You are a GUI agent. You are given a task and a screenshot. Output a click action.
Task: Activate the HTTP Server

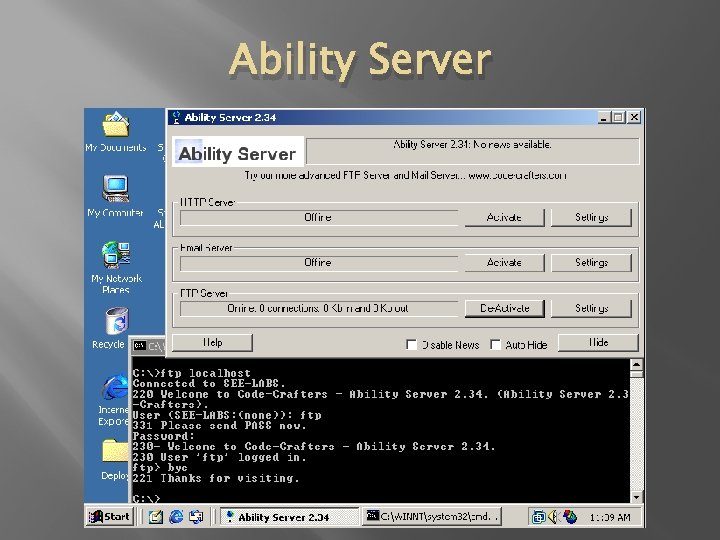[504, 217]
